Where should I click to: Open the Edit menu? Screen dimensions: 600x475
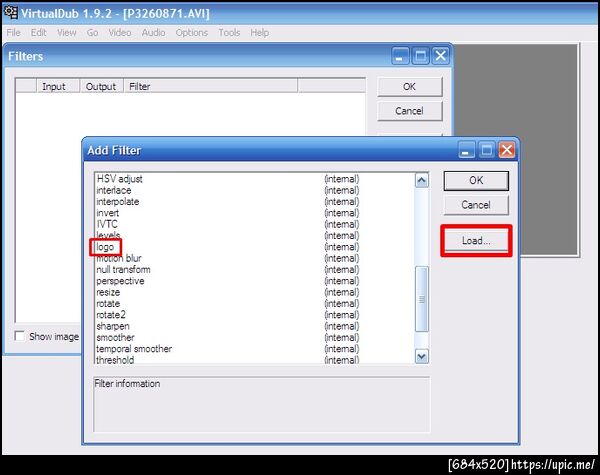click(x=39, y=33)
